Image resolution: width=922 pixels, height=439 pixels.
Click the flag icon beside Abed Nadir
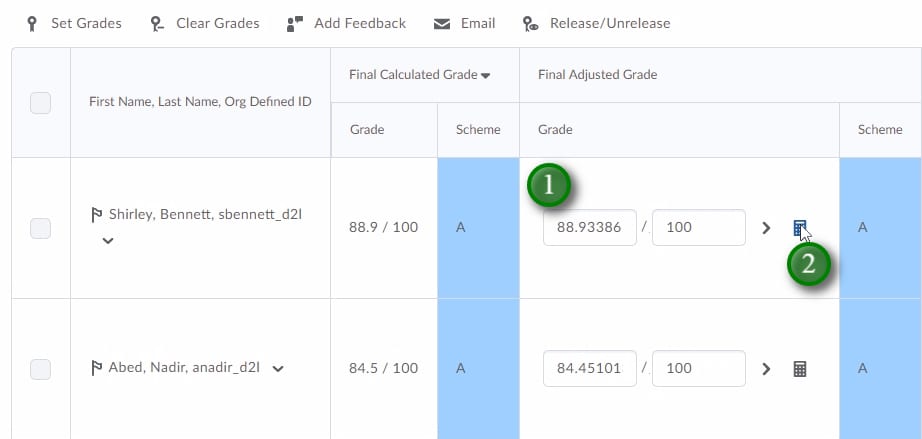[97, 368]
